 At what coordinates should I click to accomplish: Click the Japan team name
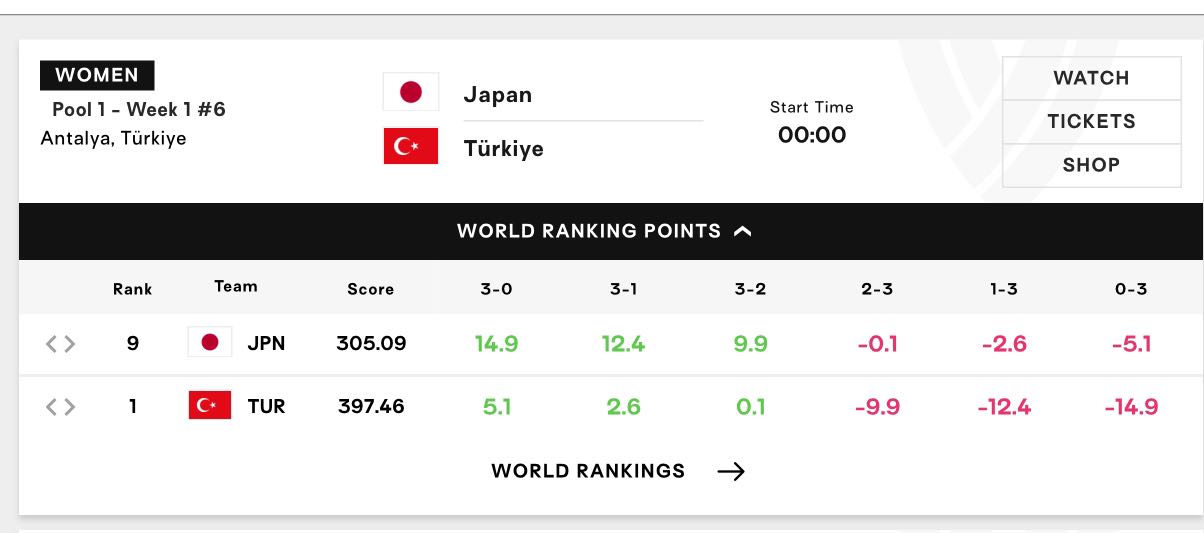497,95
